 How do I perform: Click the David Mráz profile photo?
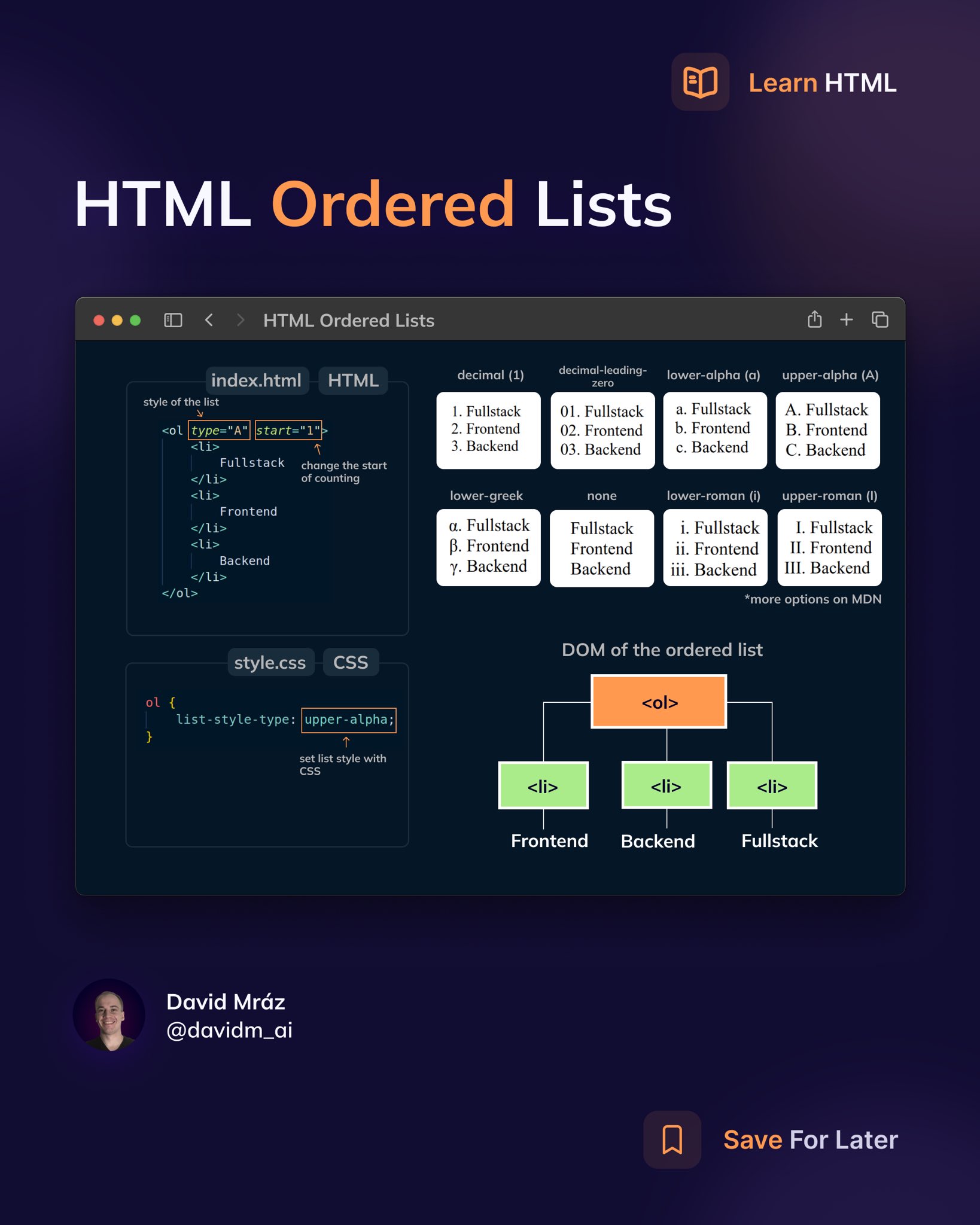tap(109, 1015)
